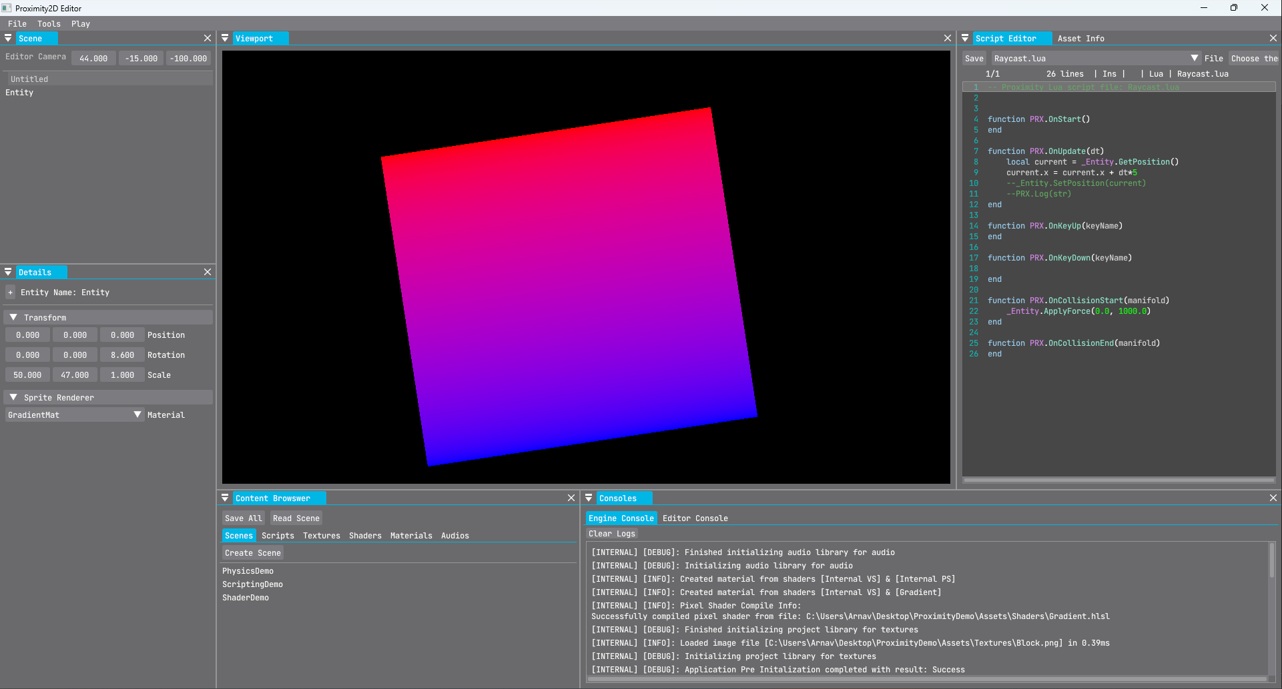Click the Script Editor panel menu triangle
This screenshot has width=1282, height=689.
click(x=966, y=38)
